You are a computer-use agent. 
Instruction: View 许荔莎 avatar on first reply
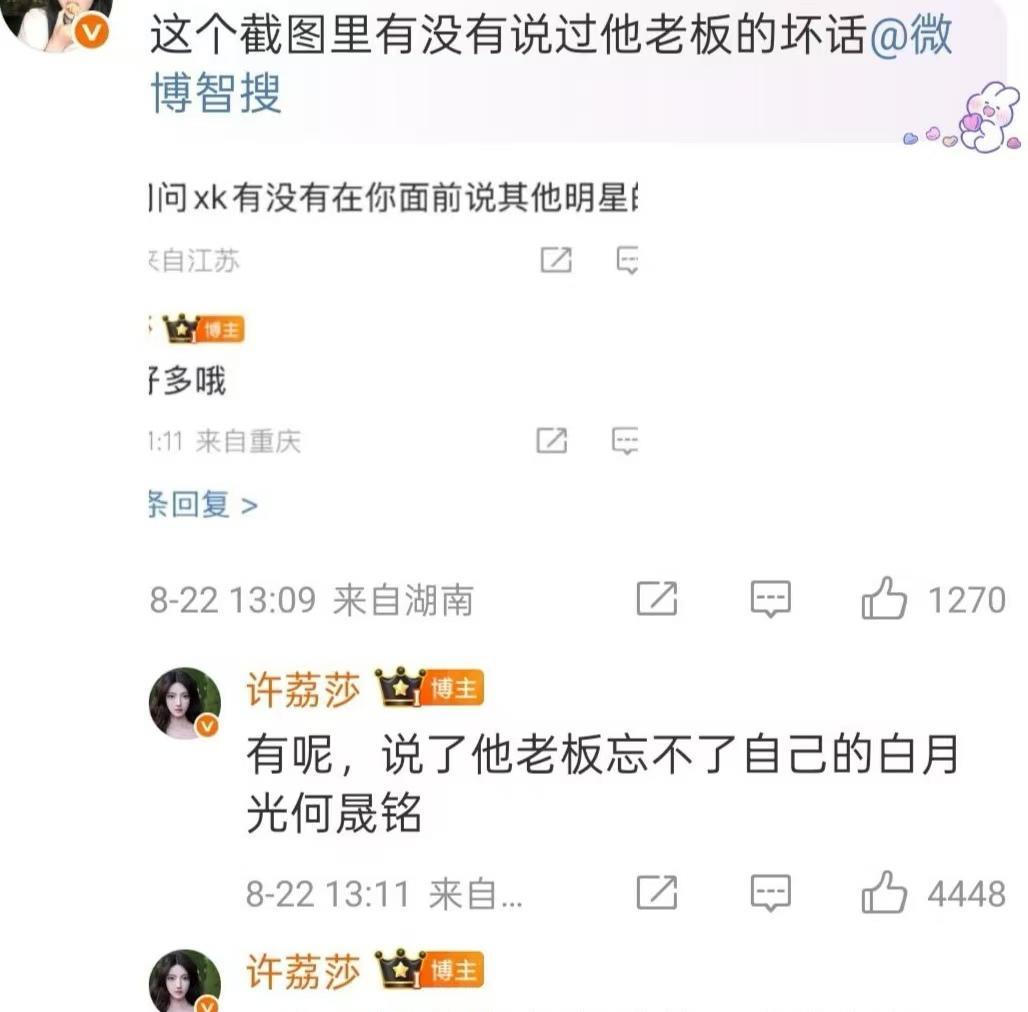click(185, 703)
